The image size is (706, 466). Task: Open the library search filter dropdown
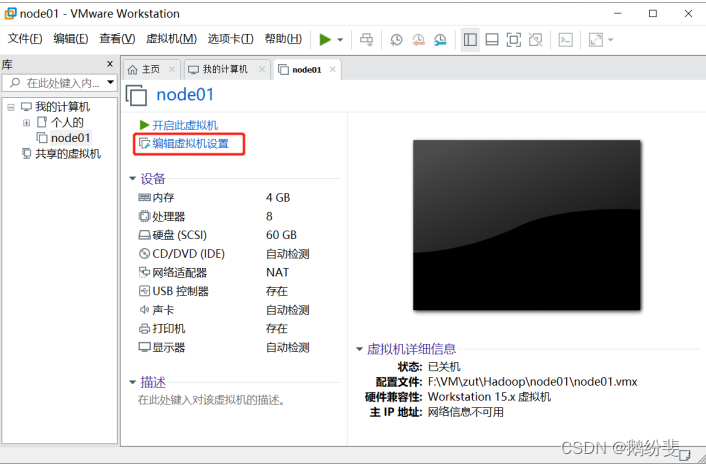pos(110,83)
